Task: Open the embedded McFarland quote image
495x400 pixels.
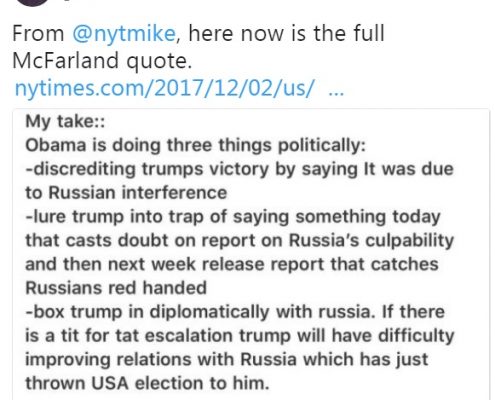Action: click(251, 254)
